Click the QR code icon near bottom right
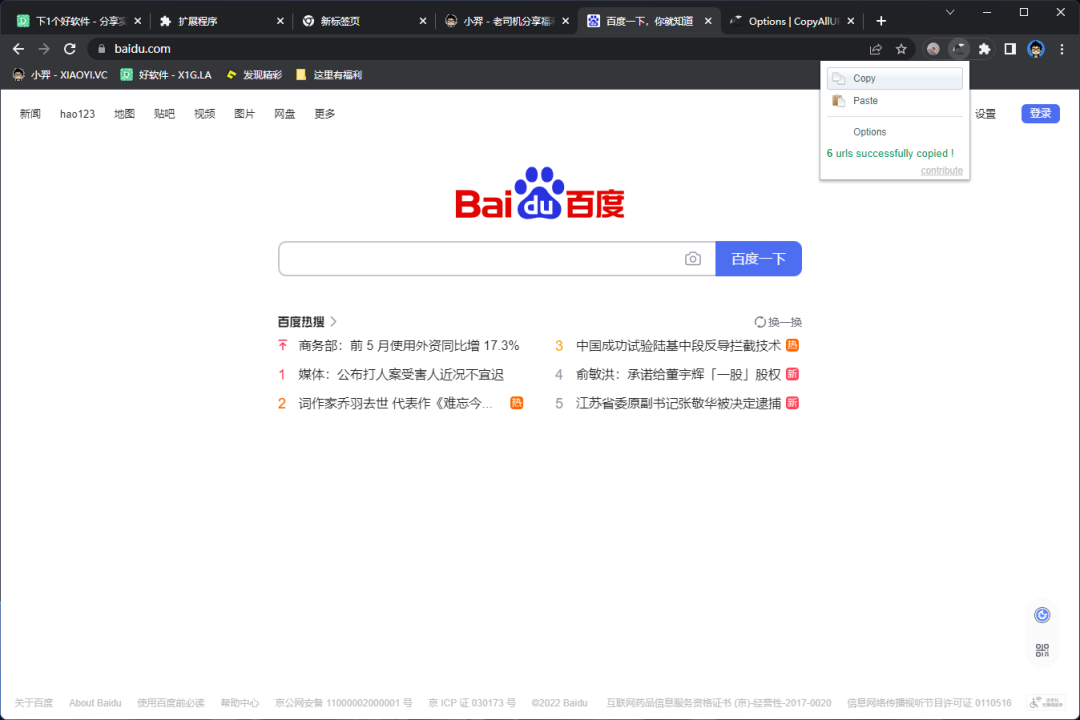The width and height of the screenshot is (1080, 720). coord(1042,648)
